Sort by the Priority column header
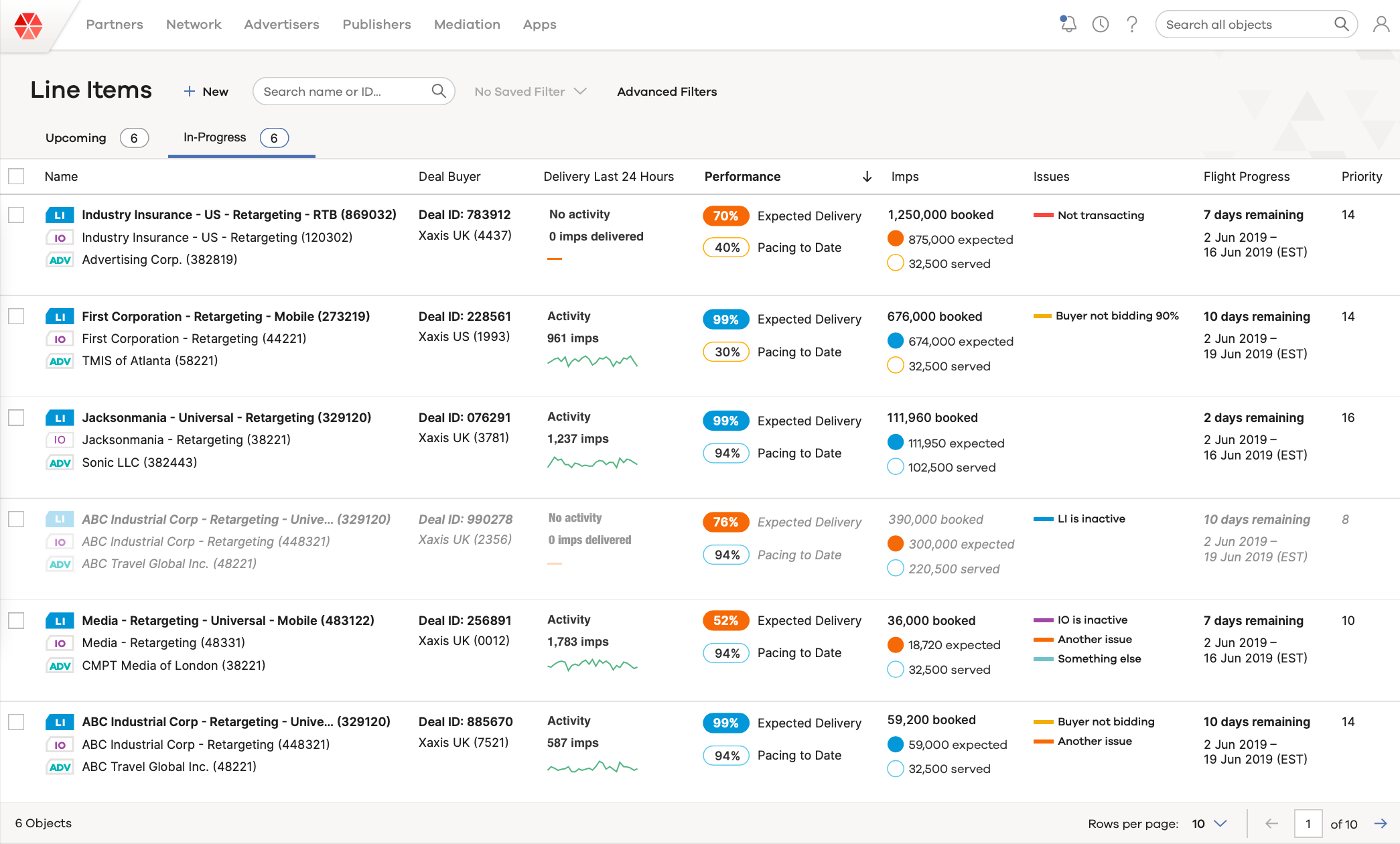The height and width of the screenshot is (844, 1400). pyautogui.click(x=1361, y=176)
